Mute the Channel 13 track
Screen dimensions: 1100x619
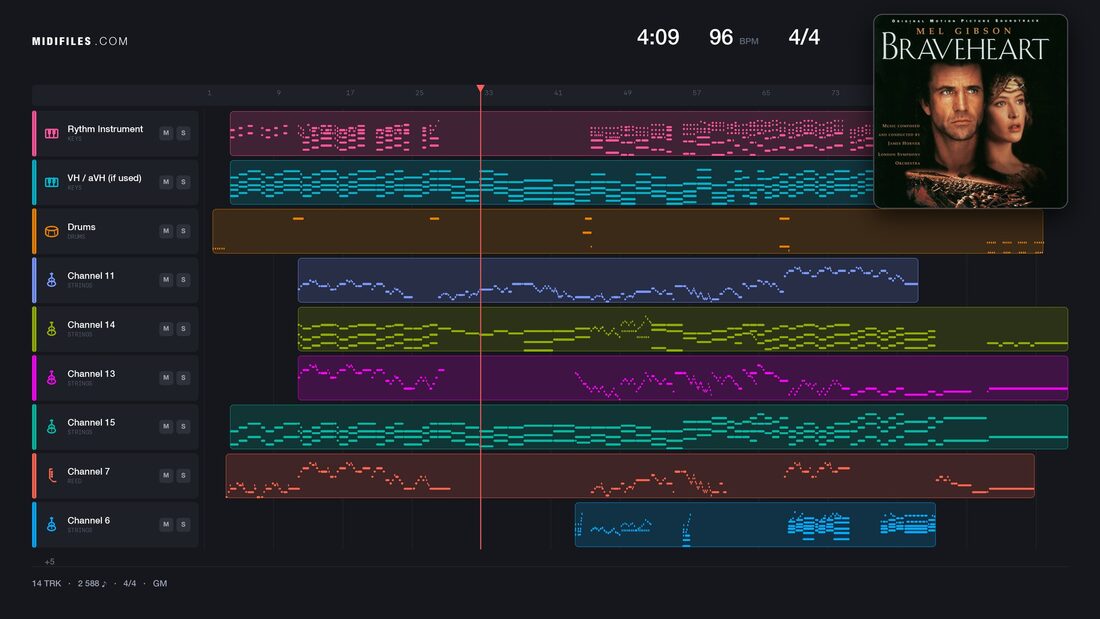click(166, 378)
